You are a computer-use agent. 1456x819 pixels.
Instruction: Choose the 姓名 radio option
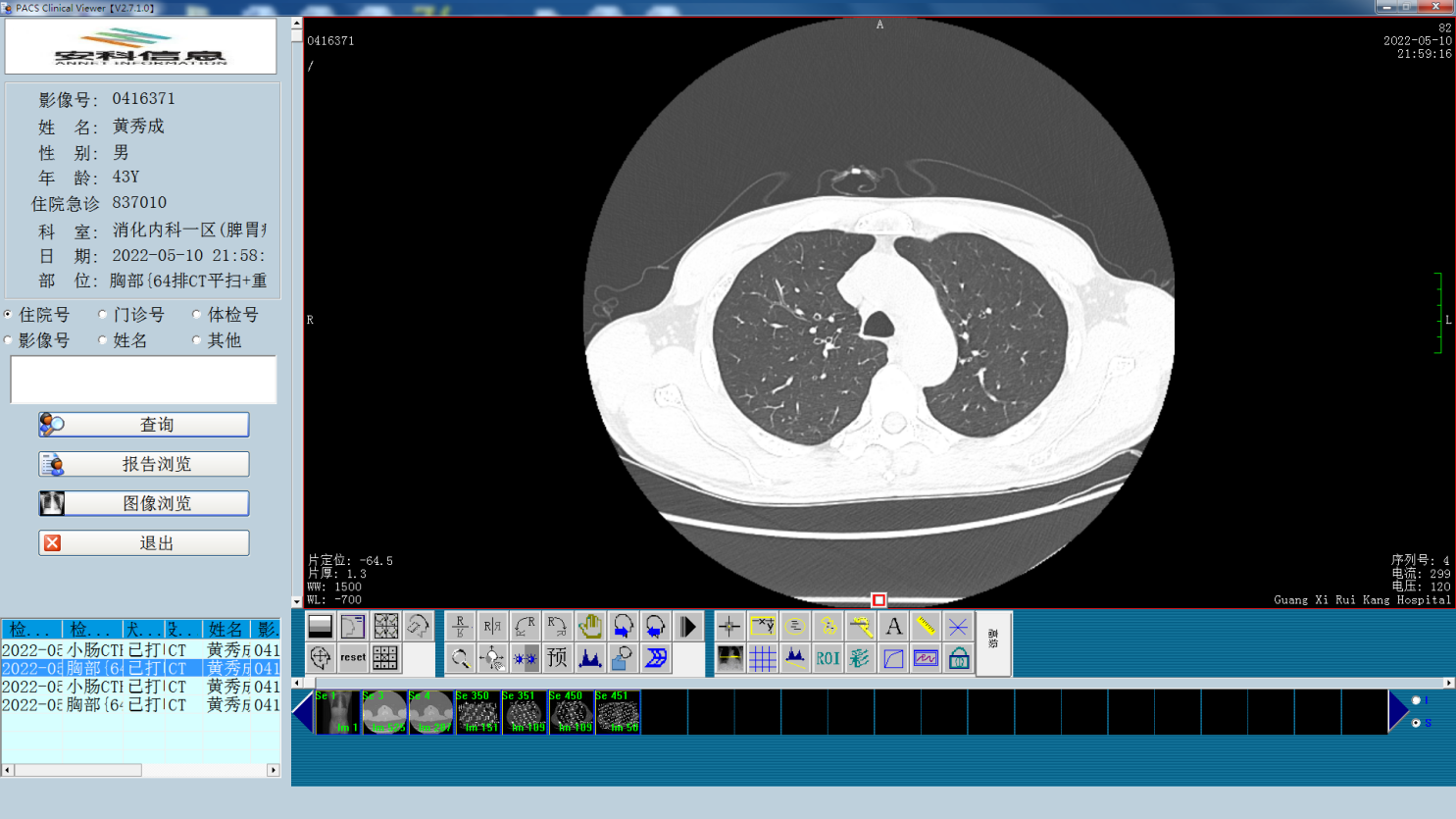(x=103, y=340)
